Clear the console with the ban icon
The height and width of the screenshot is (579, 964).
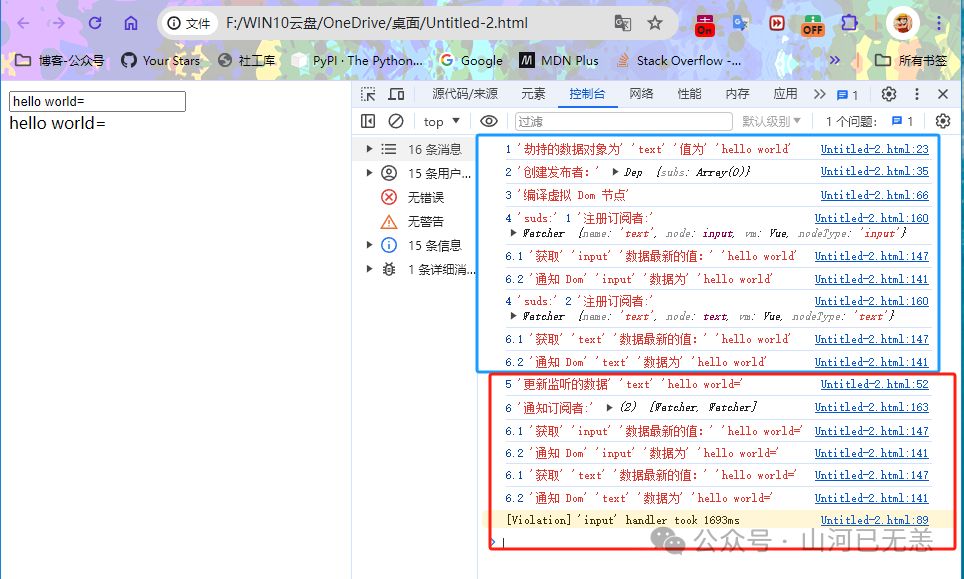click(396, 121)
